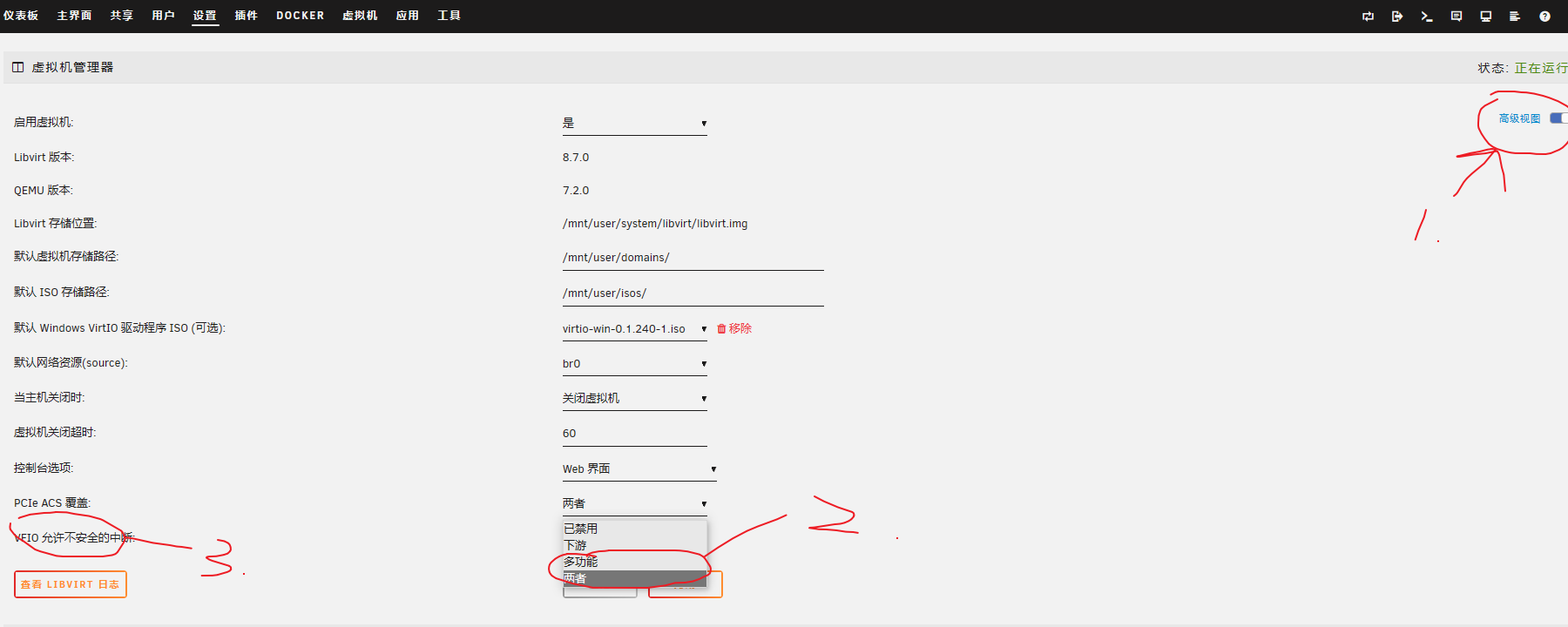
Task: Click into the default ISO storage path field
Action: click(x=693, y=293)
